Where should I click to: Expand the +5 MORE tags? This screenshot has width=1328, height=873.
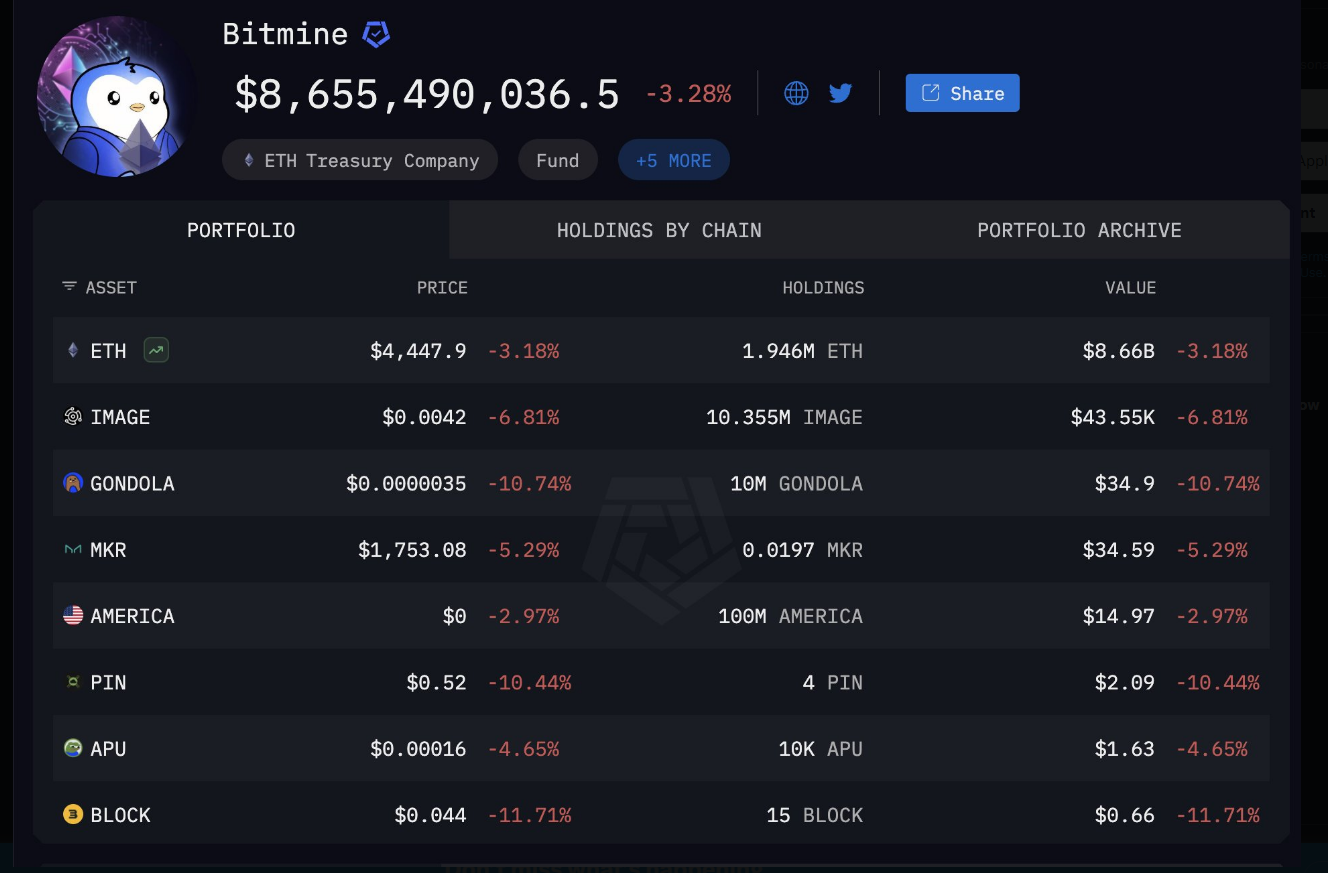point(673,160)
